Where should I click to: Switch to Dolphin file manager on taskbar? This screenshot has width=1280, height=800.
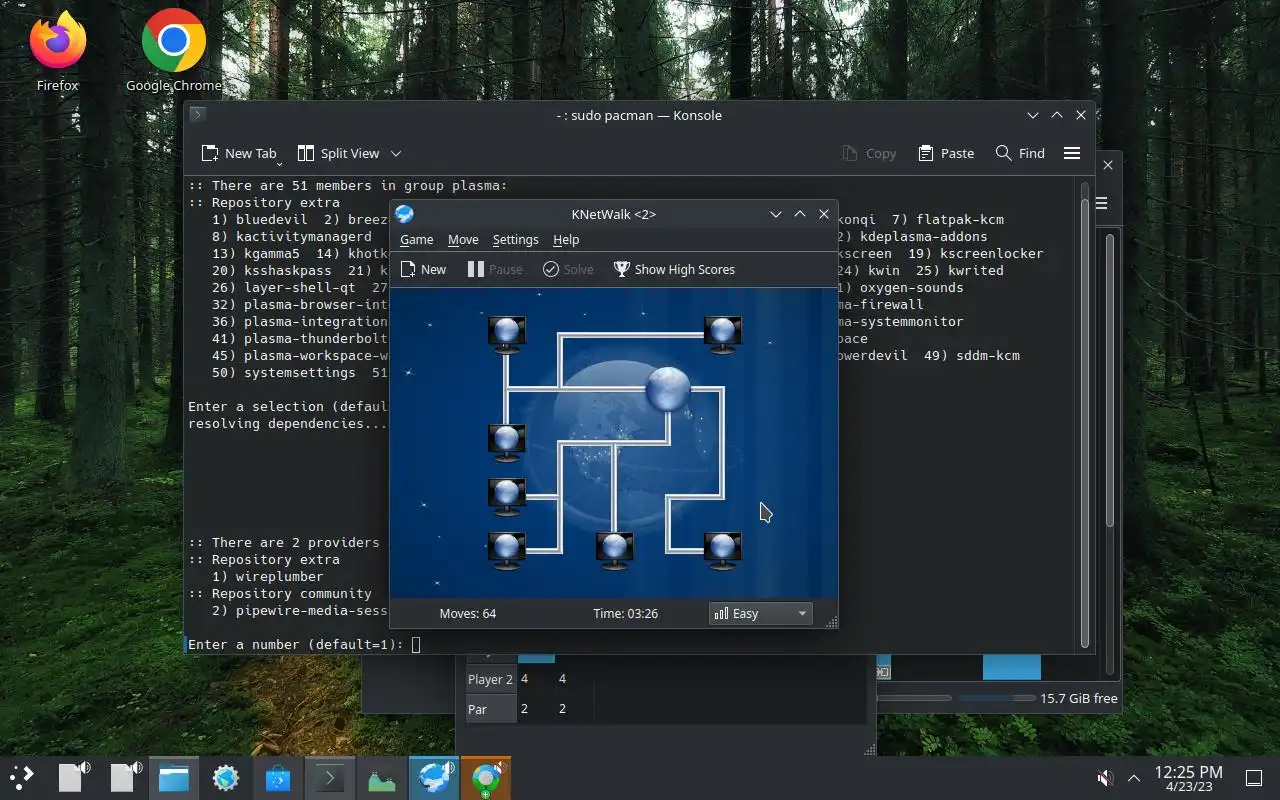(174, 777)
